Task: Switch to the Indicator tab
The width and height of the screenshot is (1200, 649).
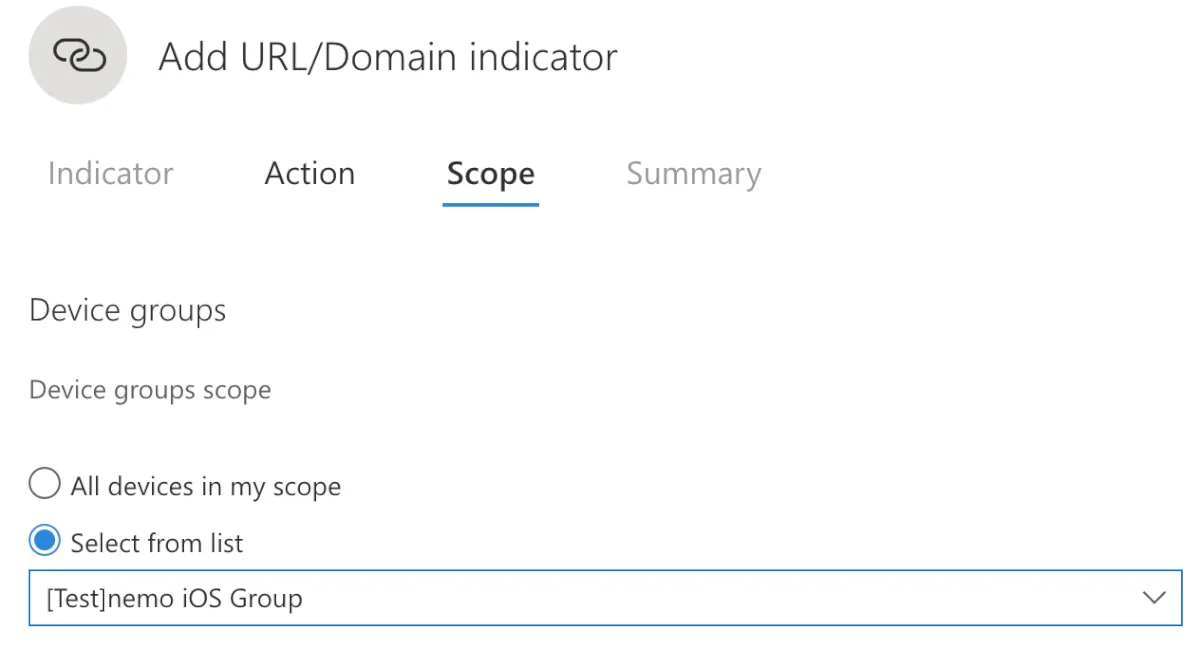Action: click(110, 174)
